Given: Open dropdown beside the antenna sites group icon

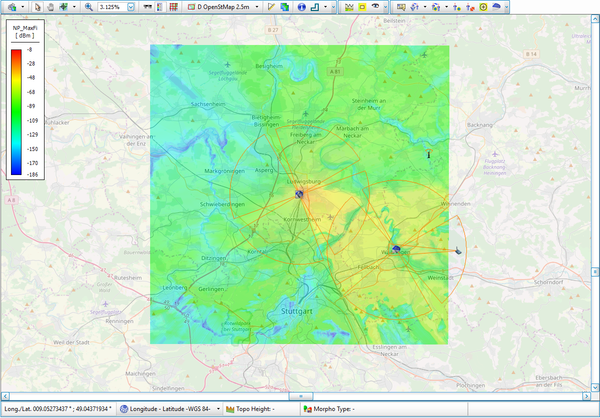Looking at the screenshot, I should point(446,7).
